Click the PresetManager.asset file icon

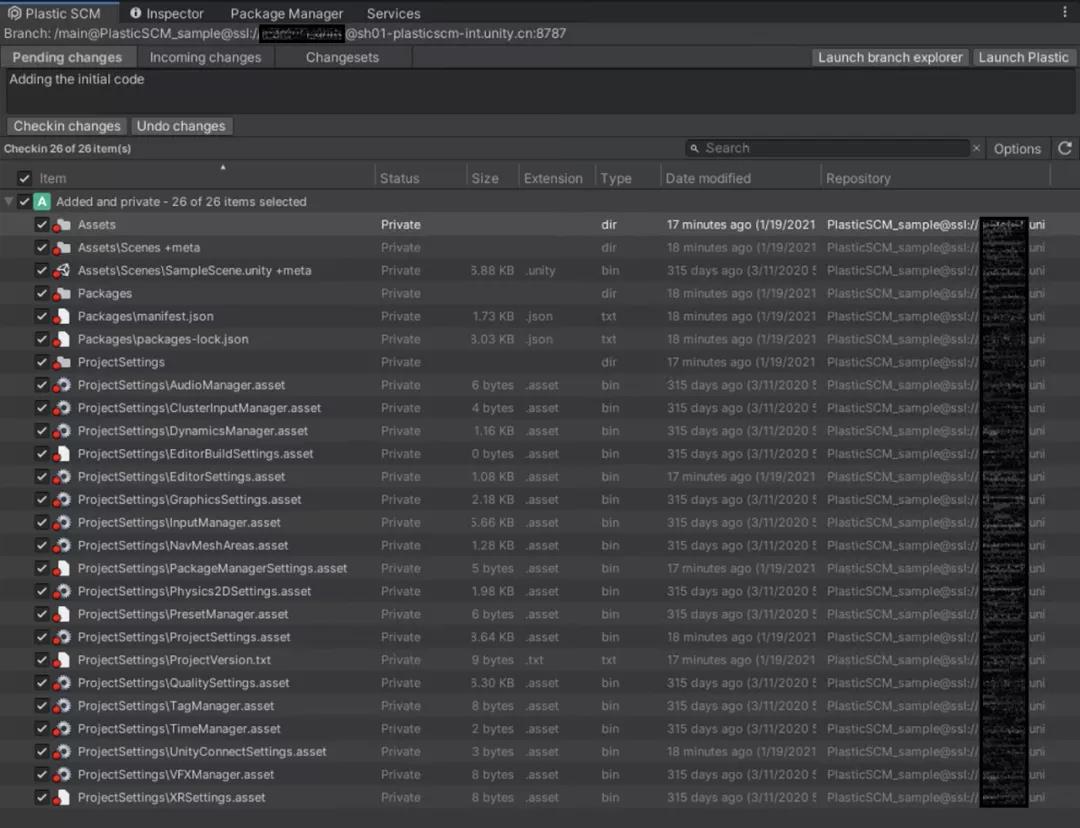point(62,614)
